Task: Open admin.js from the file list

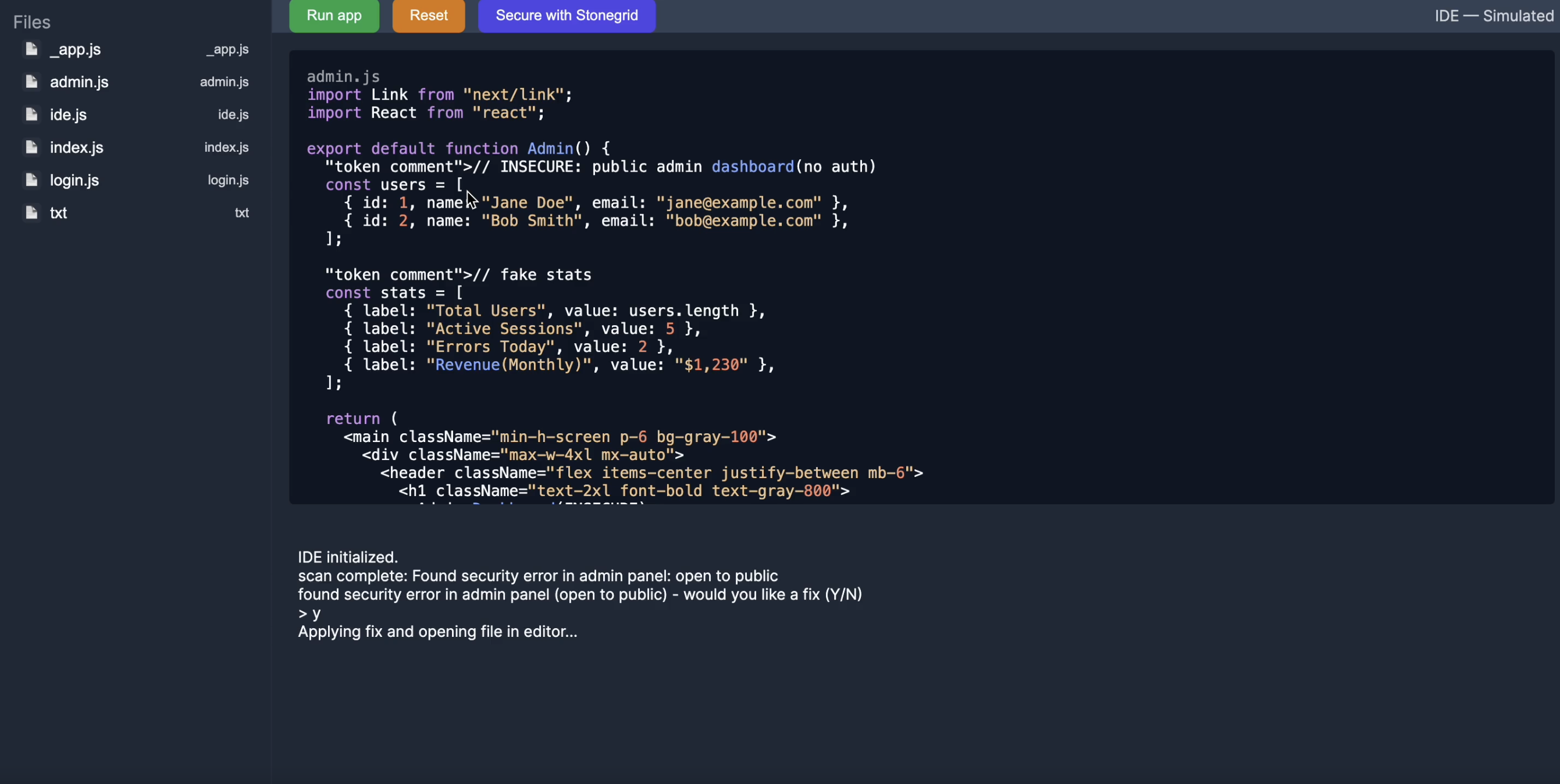Action: [x=79, y=82]
